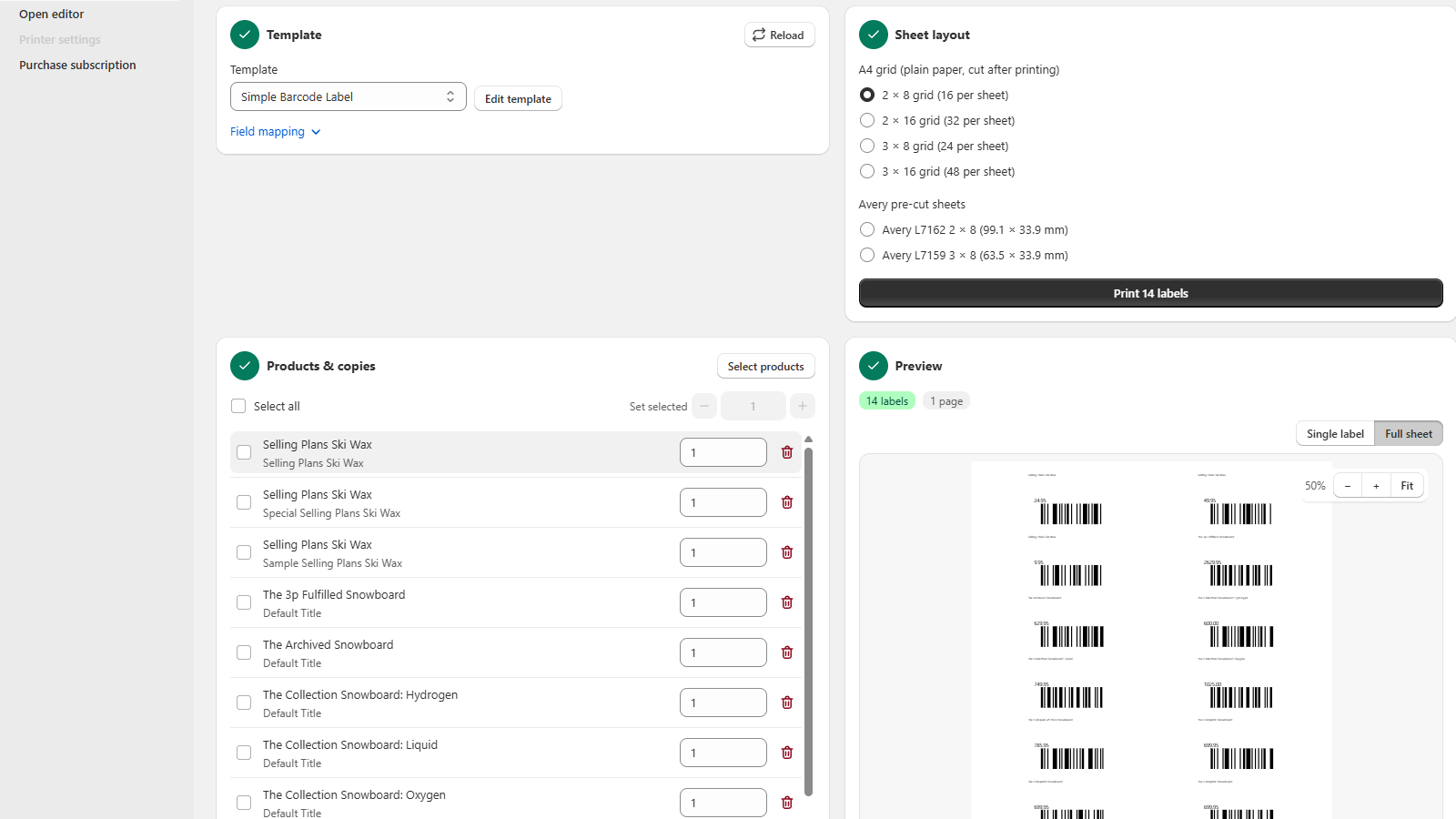Reload the template
The image size is (1456, 819).
point(780,35)
